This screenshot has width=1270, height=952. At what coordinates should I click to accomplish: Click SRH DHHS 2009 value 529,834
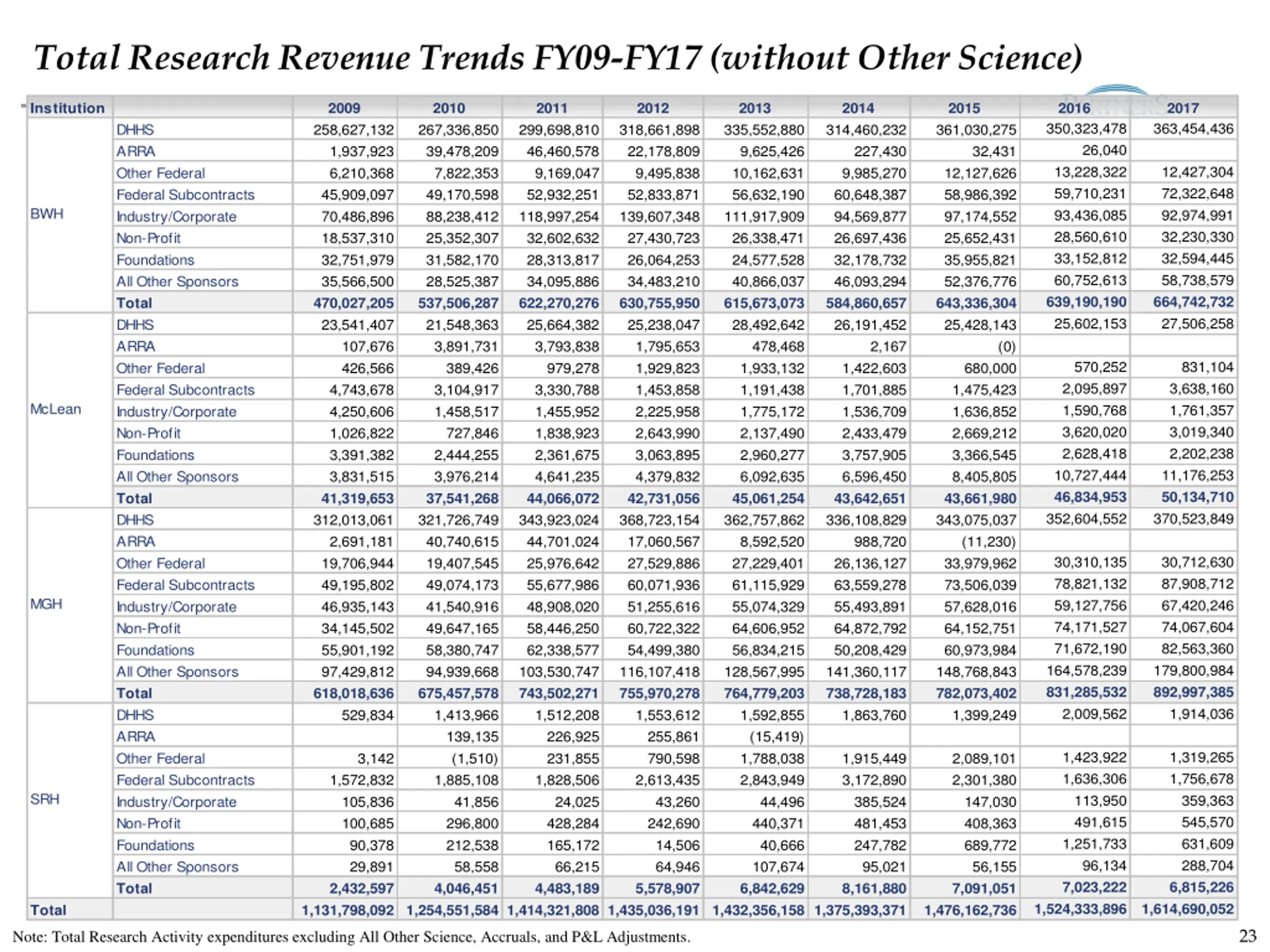(368, 715)
